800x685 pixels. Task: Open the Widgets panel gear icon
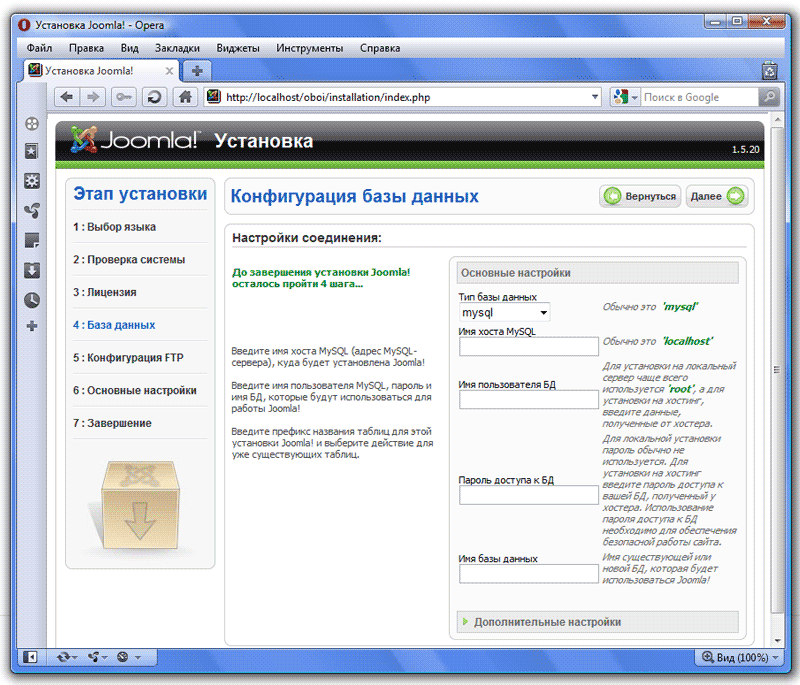(x=32, y=181)
